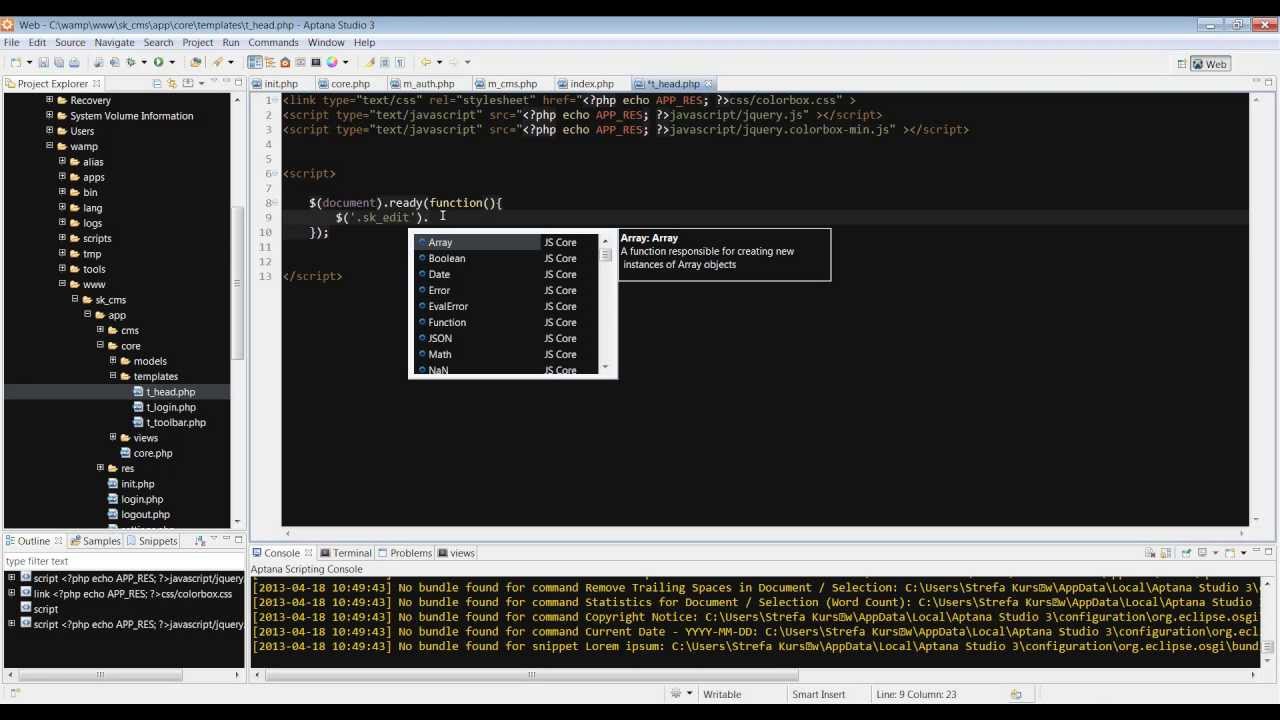Screen dimensions: 1280x720
Task: Click the black terminal icon in toolbar
Action: point(316,62)
